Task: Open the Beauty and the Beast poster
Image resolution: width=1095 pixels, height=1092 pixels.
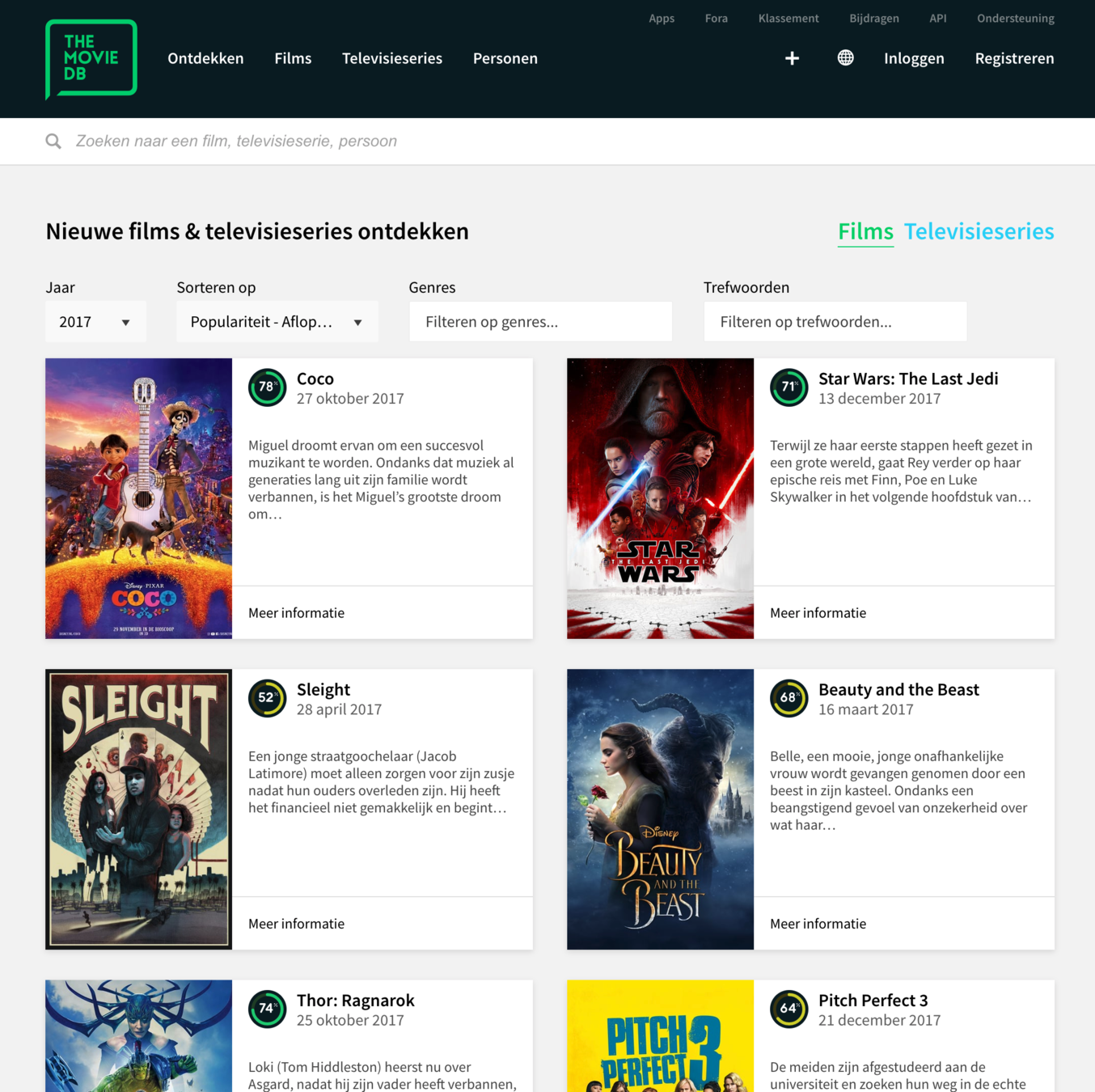Action: pos(661,809)
